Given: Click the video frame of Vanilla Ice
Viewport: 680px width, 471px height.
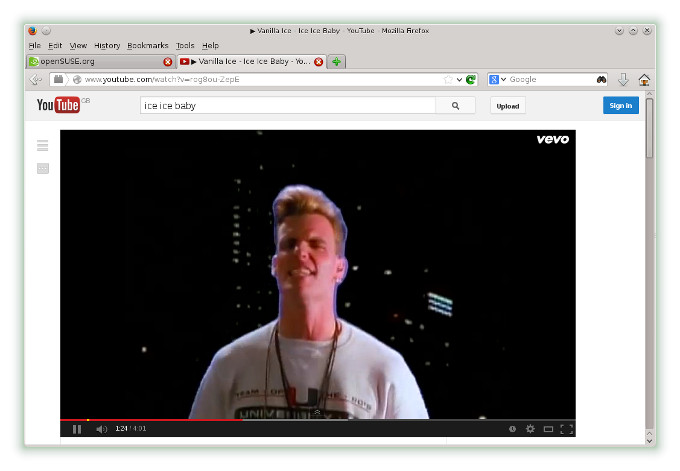Looking at the screenshot, I should [317, 274].
